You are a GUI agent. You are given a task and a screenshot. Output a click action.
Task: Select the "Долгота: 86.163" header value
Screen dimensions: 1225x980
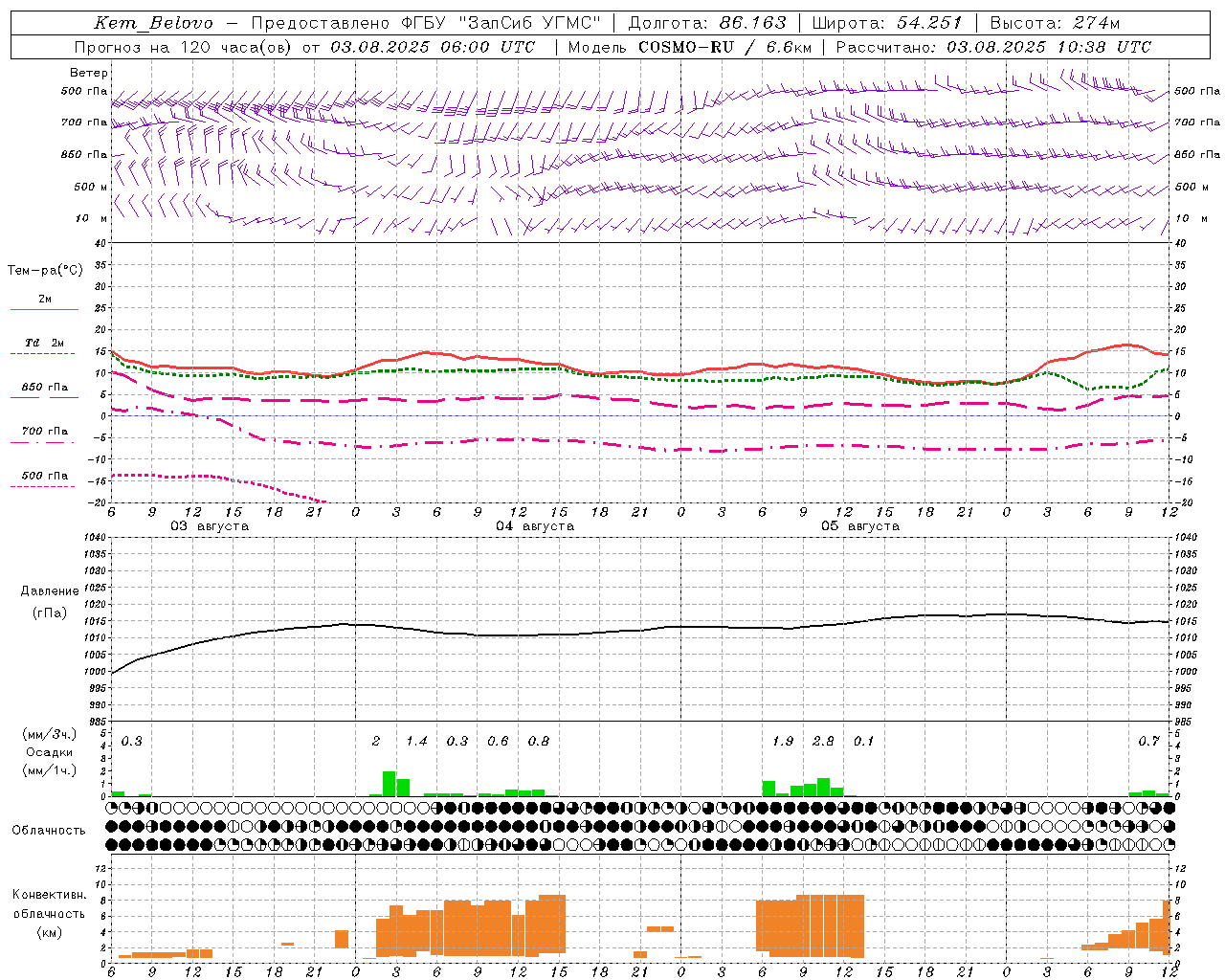click(x=706, y=23)
